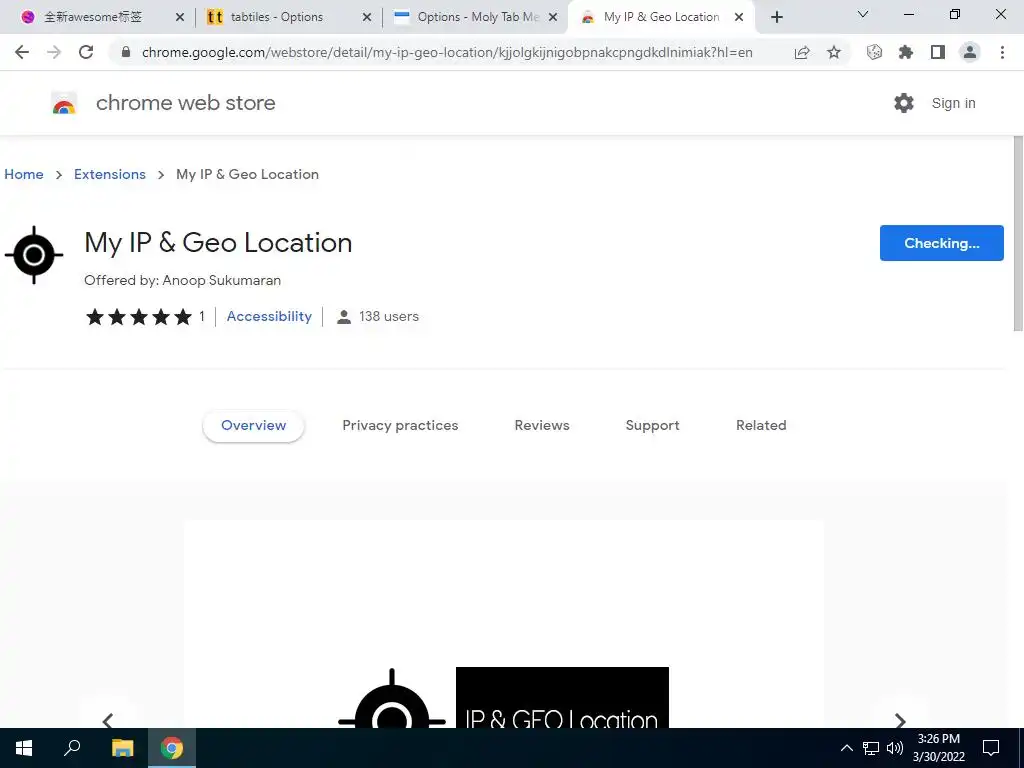This screenshot has height=768, width=1024.
Task: Open a new browser tab
Action: (x=776, y=17)
